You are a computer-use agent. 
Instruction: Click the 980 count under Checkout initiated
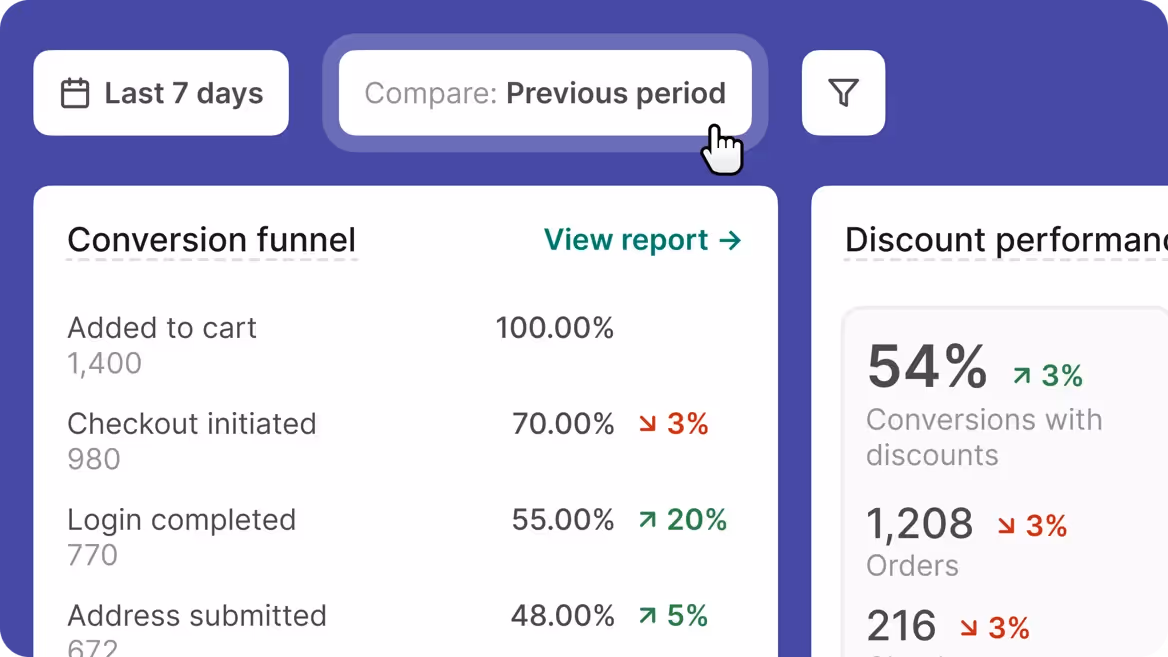coord(94,460)
